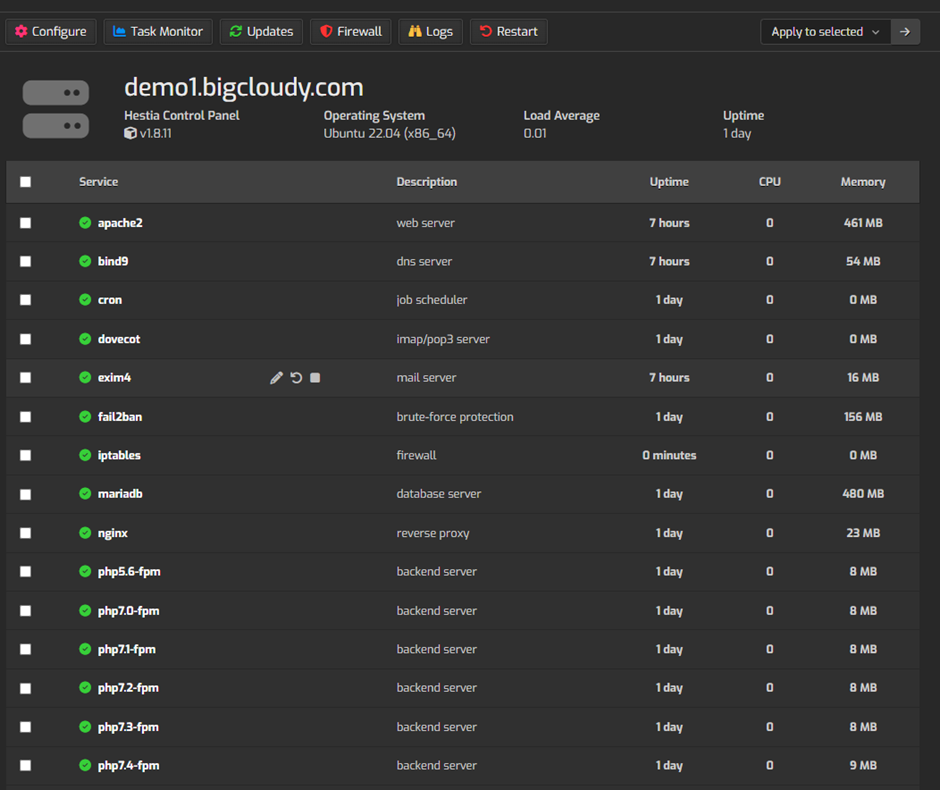Restart exim4 using the circular arrow icon

295,378
